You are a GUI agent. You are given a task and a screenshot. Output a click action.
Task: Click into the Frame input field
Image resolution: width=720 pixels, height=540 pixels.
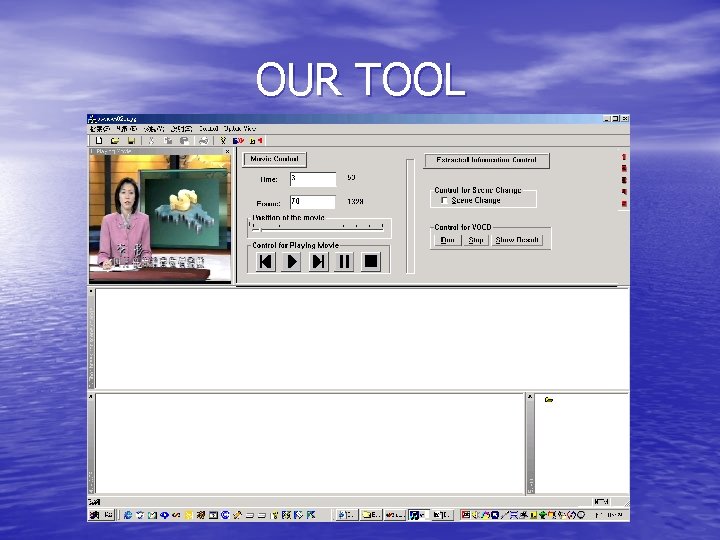coord(313,202)
